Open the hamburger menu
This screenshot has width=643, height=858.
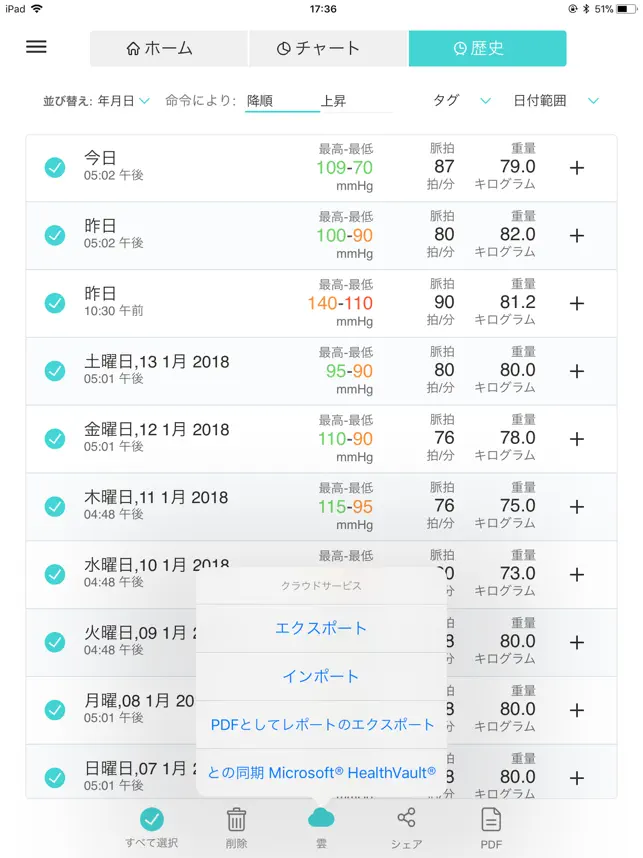(36, 47)
